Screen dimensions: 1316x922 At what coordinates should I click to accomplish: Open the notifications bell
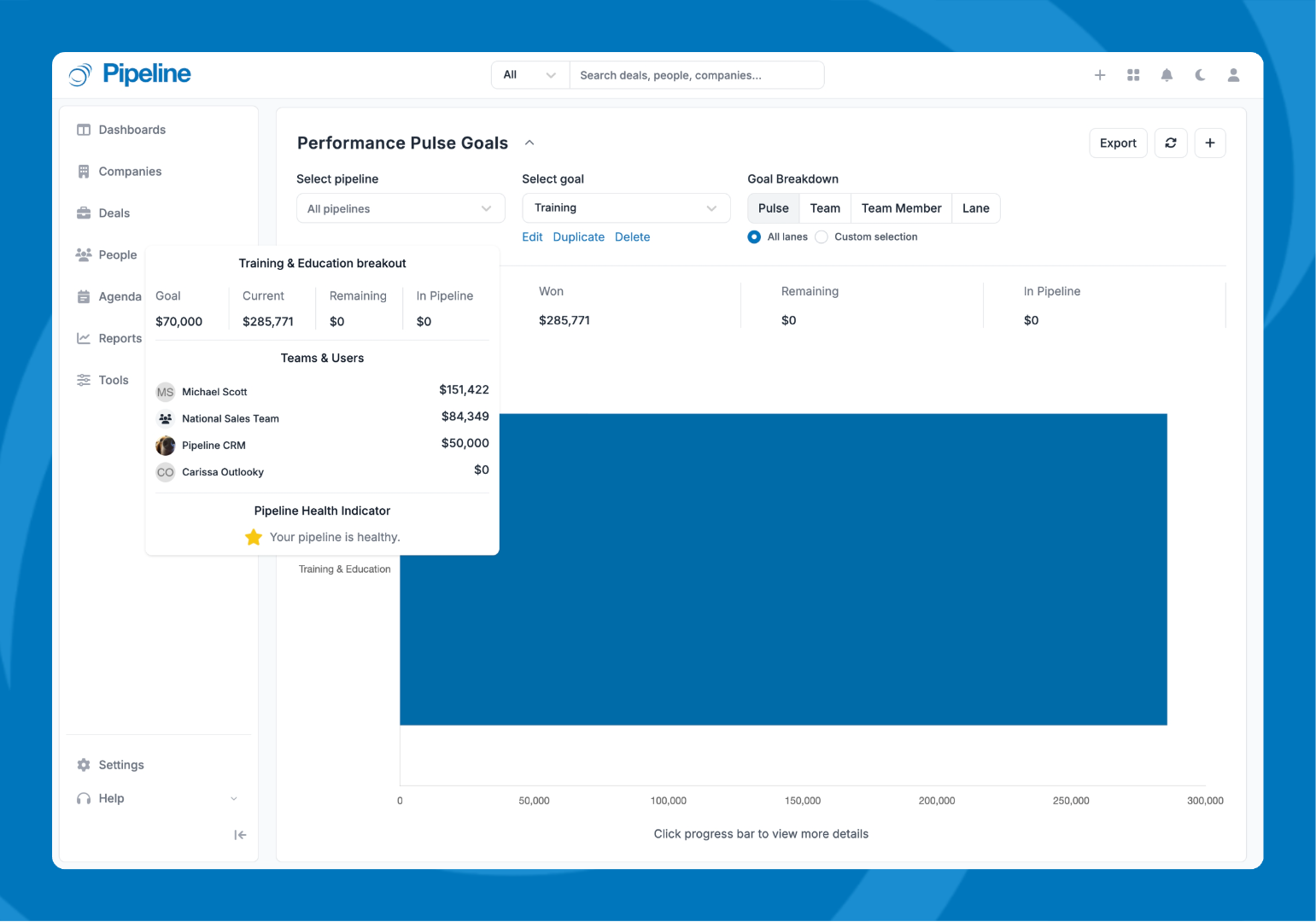(1167, 75)
